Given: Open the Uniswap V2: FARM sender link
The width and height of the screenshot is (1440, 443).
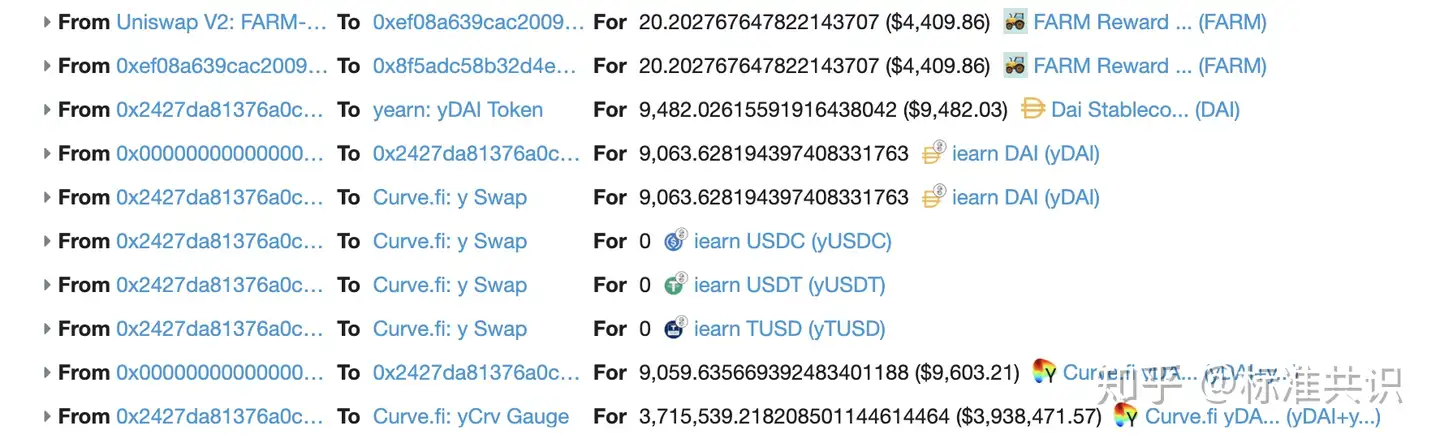Looking at the screenshot, I should click(x=221, y=22).
